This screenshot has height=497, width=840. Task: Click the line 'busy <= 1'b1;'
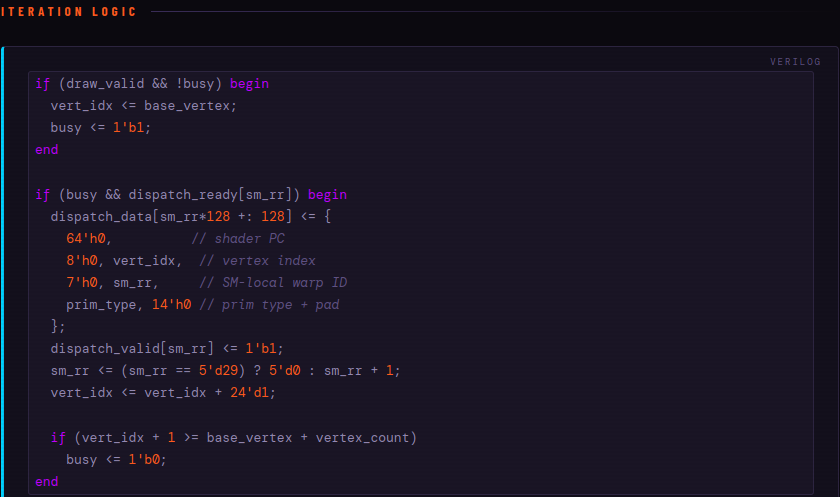(x=101, y=127)
